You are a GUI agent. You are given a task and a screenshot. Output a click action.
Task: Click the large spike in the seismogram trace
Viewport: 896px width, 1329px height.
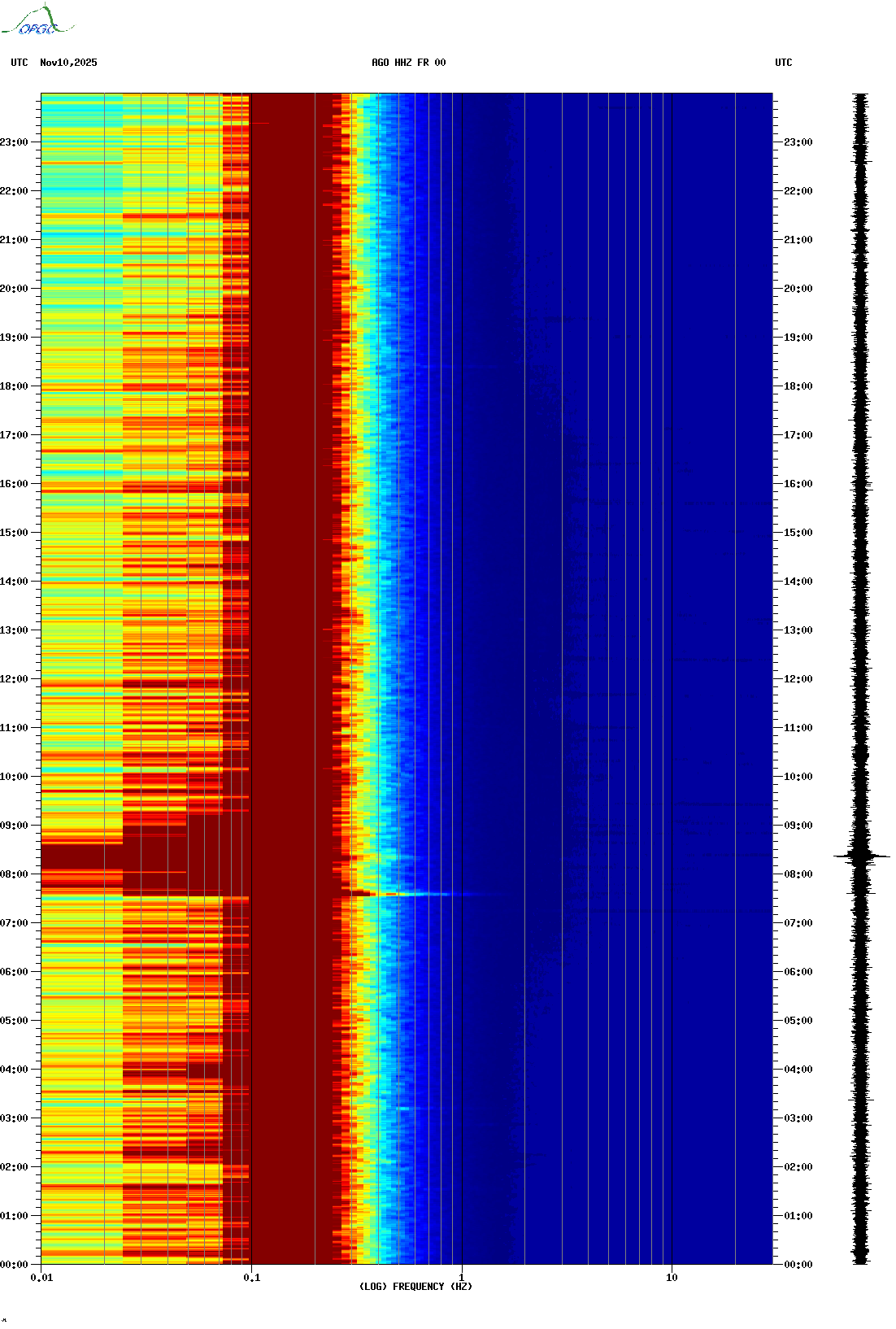[x=861, y=856]
